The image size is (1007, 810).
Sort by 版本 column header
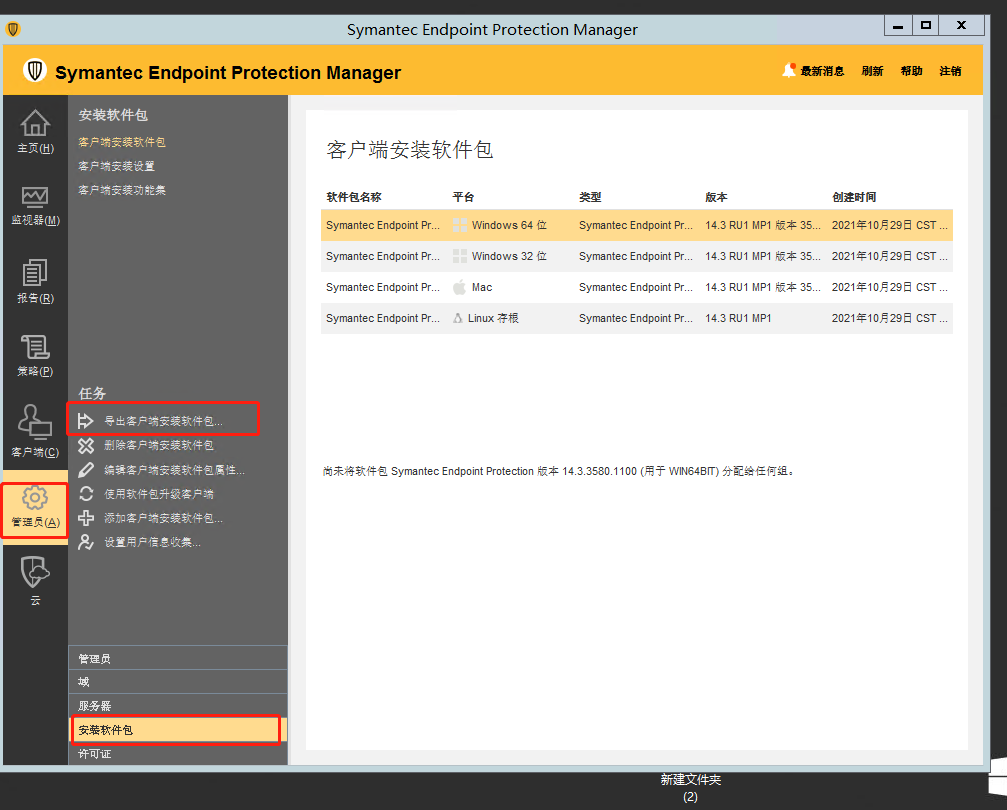pos(716,197)
